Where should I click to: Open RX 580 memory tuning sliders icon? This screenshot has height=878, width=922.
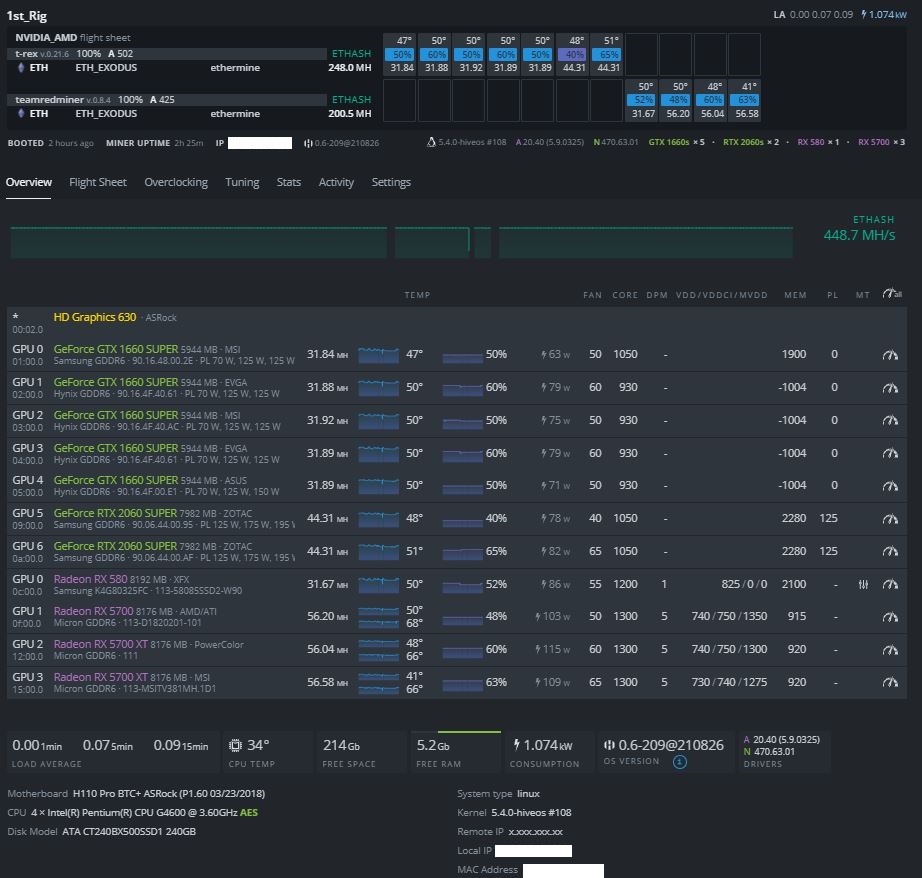tap(863, 584)
